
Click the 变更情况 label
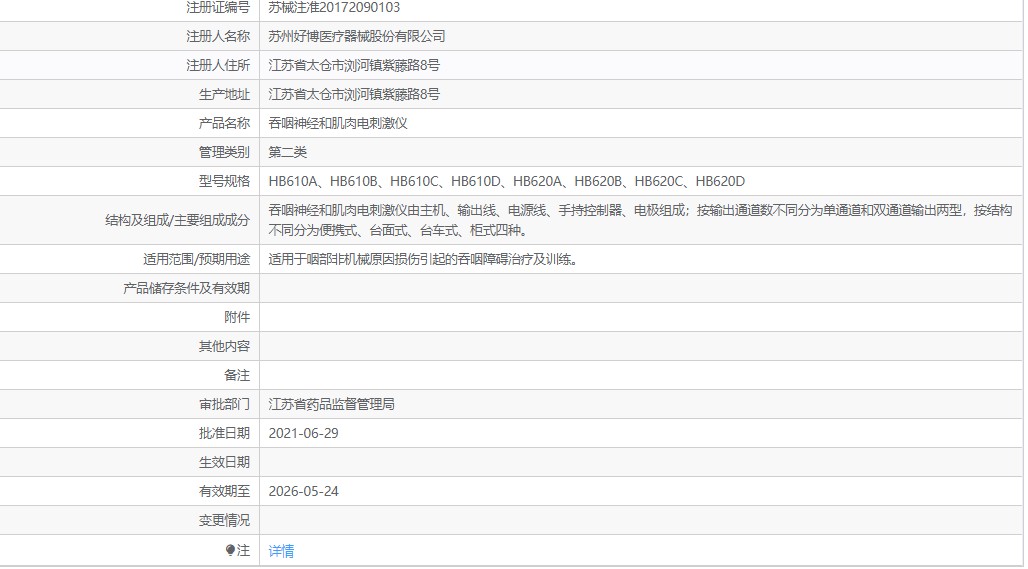point(224,520)
